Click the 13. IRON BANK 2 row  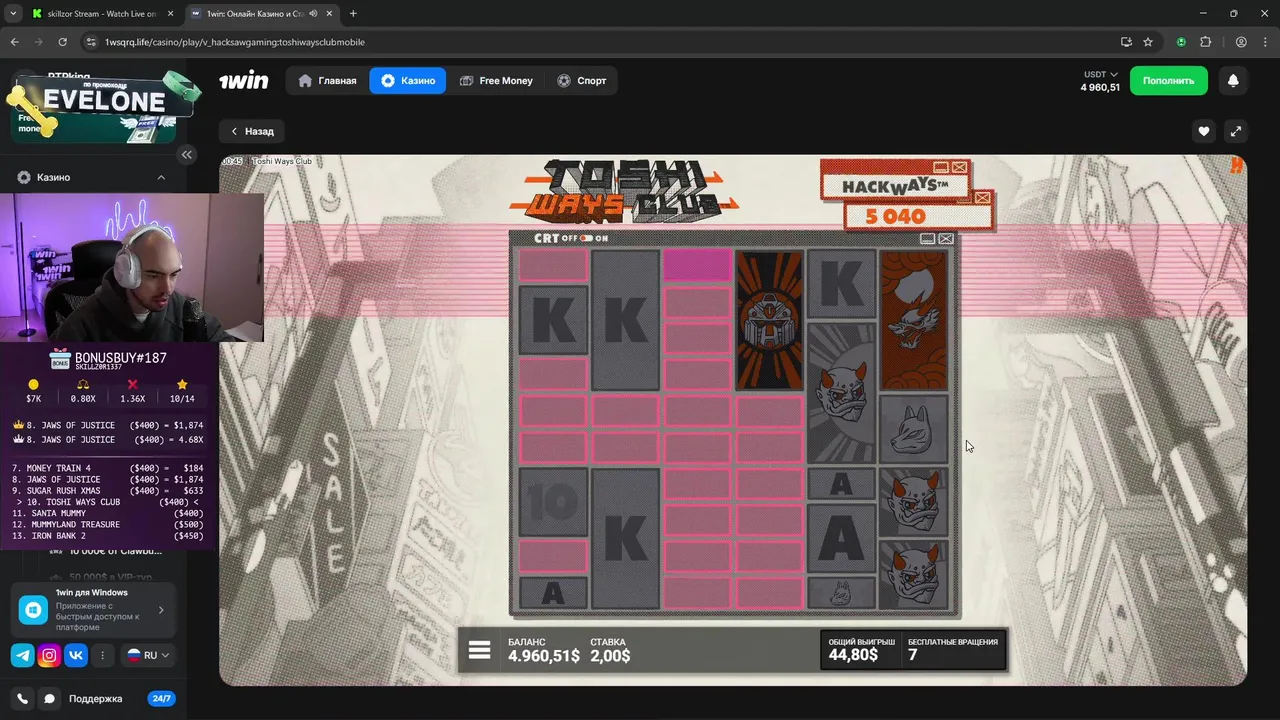107,536
